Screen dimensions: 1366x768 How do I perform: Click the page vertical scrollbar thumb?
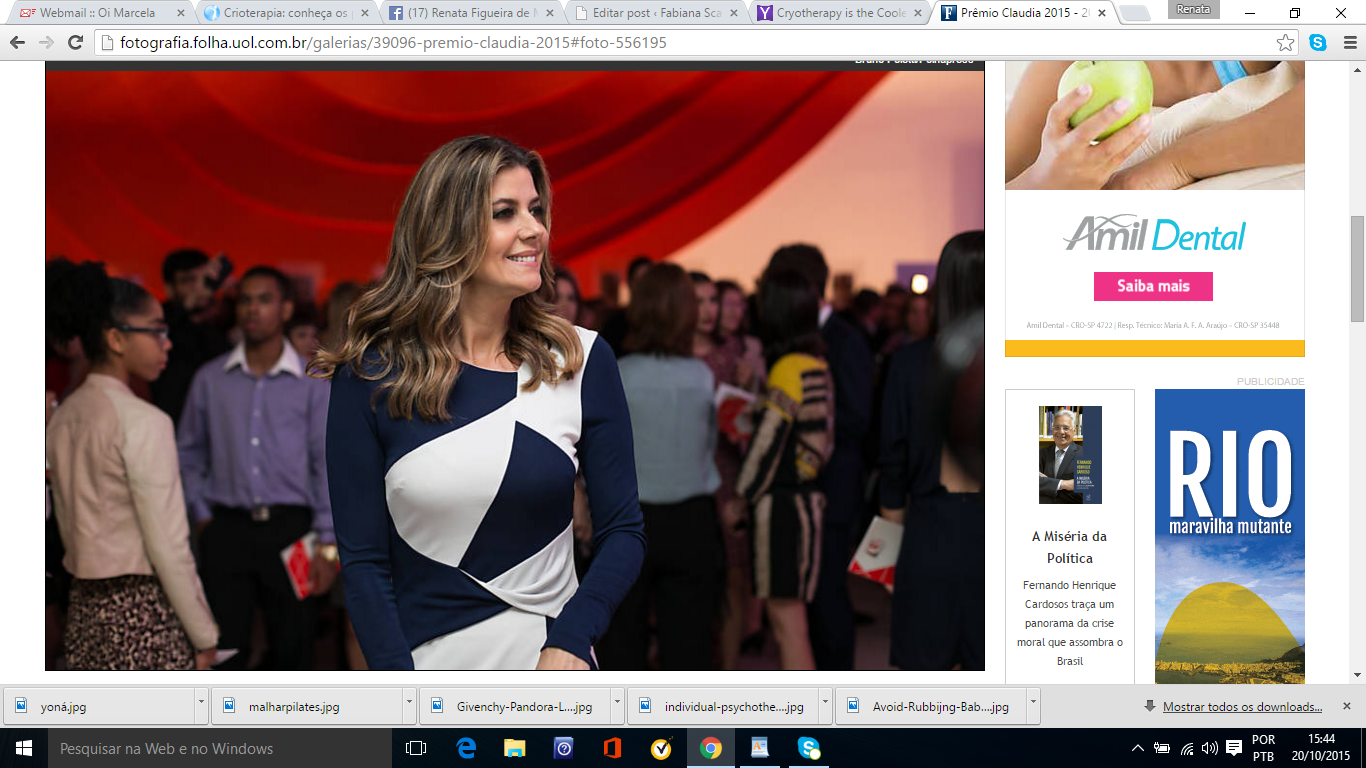pyautogui.click(x=1357, y=269)
